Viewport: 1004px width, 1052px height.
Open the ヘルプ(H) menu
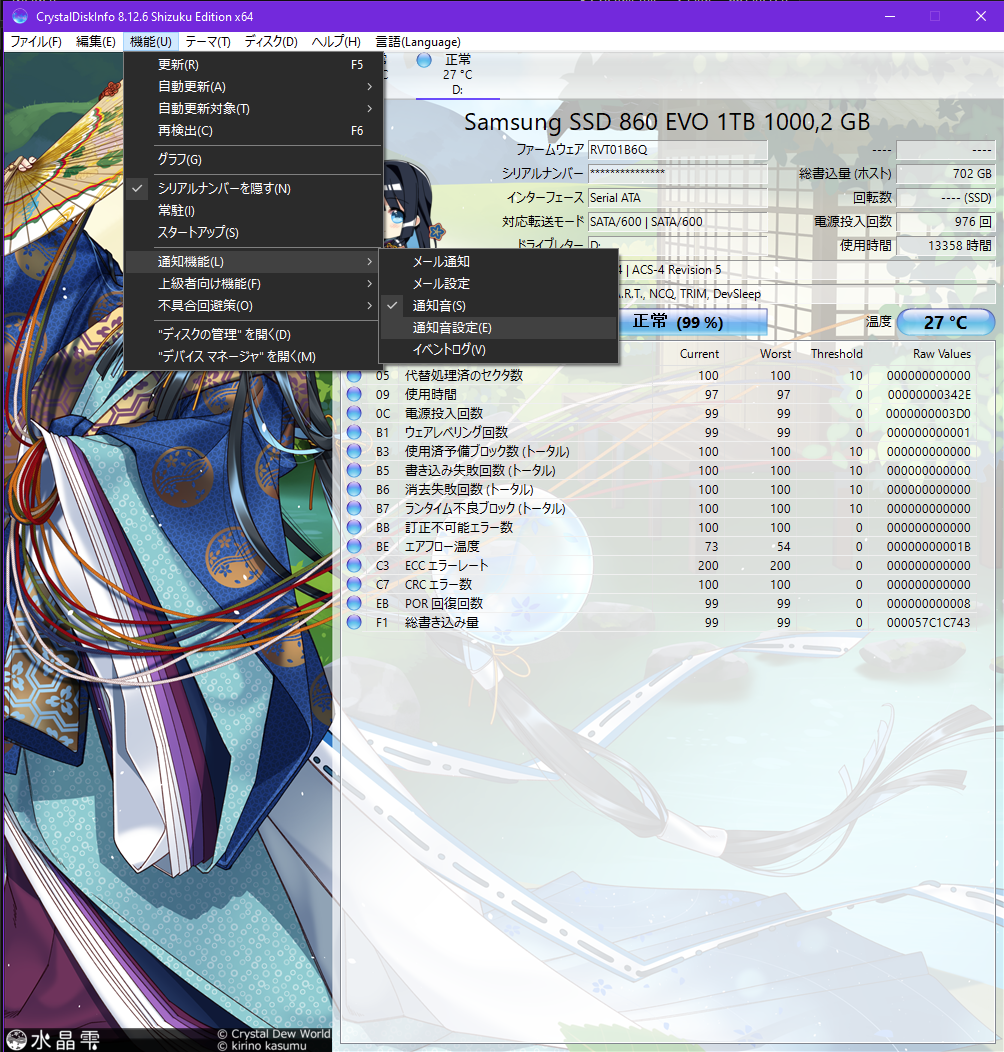pyautogui.click(x=336, y=42)
